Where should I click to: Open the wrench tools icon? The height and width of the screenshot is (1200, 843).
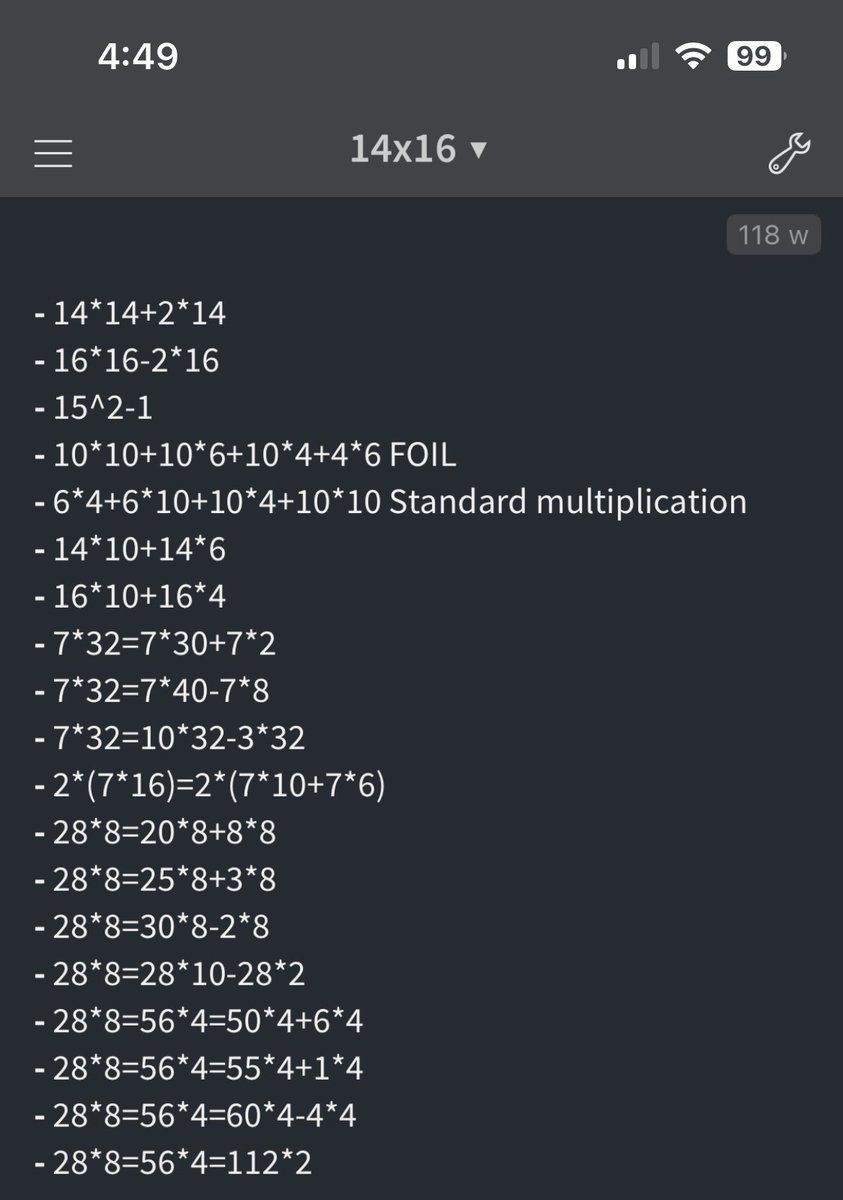pos(788,152)
